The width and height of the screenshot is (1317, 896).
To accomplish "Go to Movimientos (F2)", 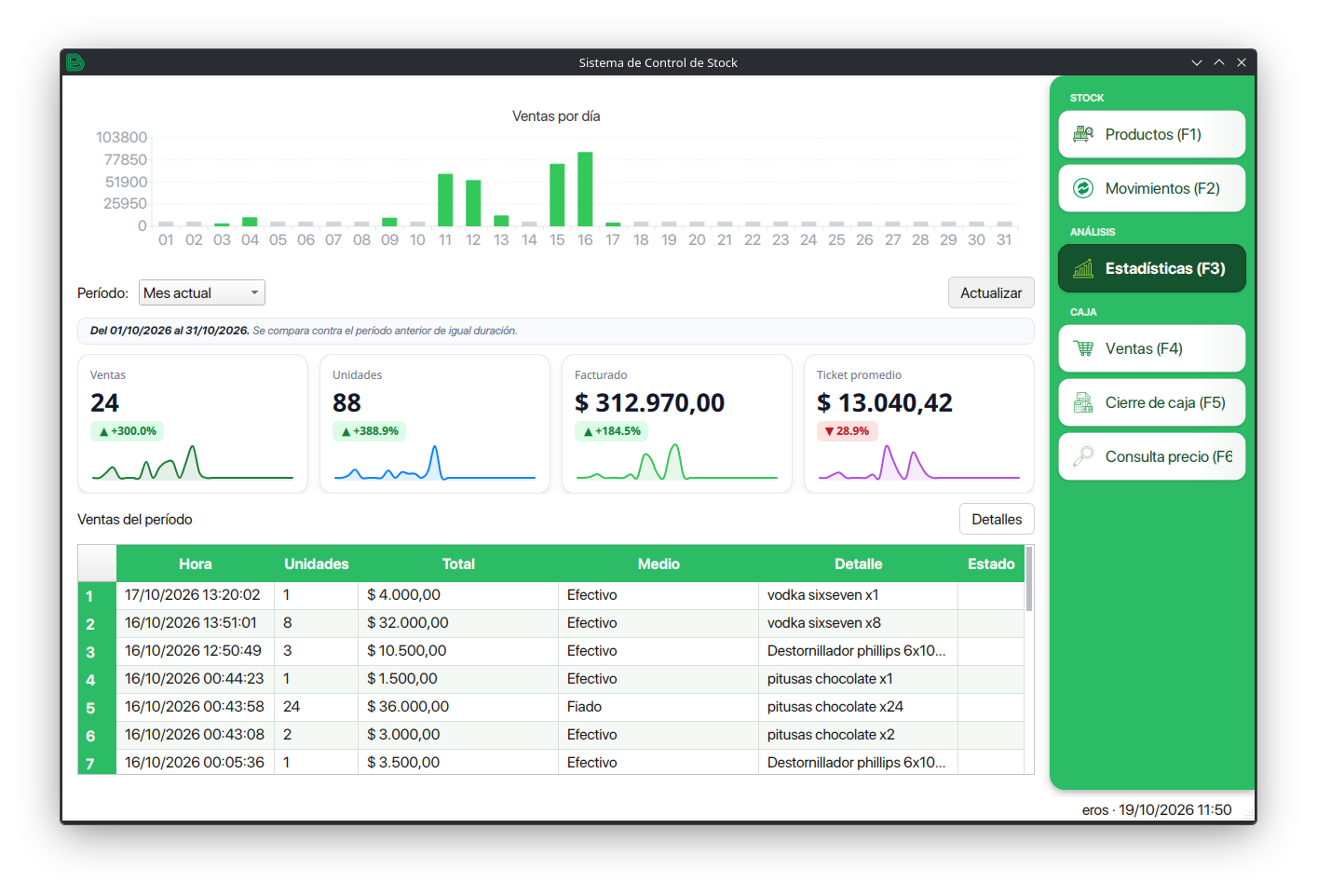I will [1152, 188].
